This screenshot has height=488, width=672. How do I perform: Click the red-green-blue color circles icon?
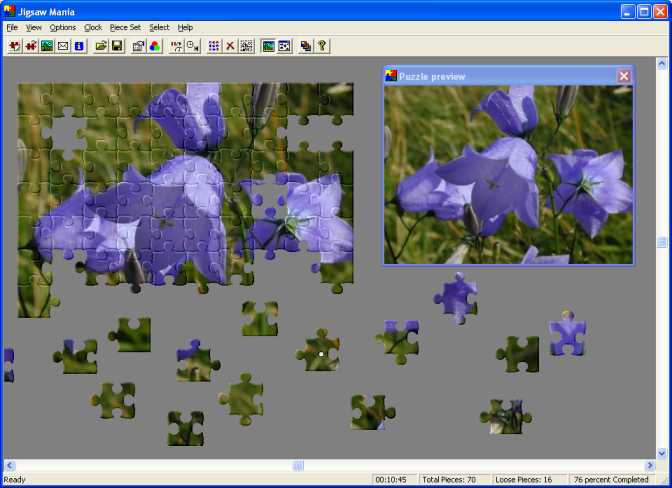155,46
